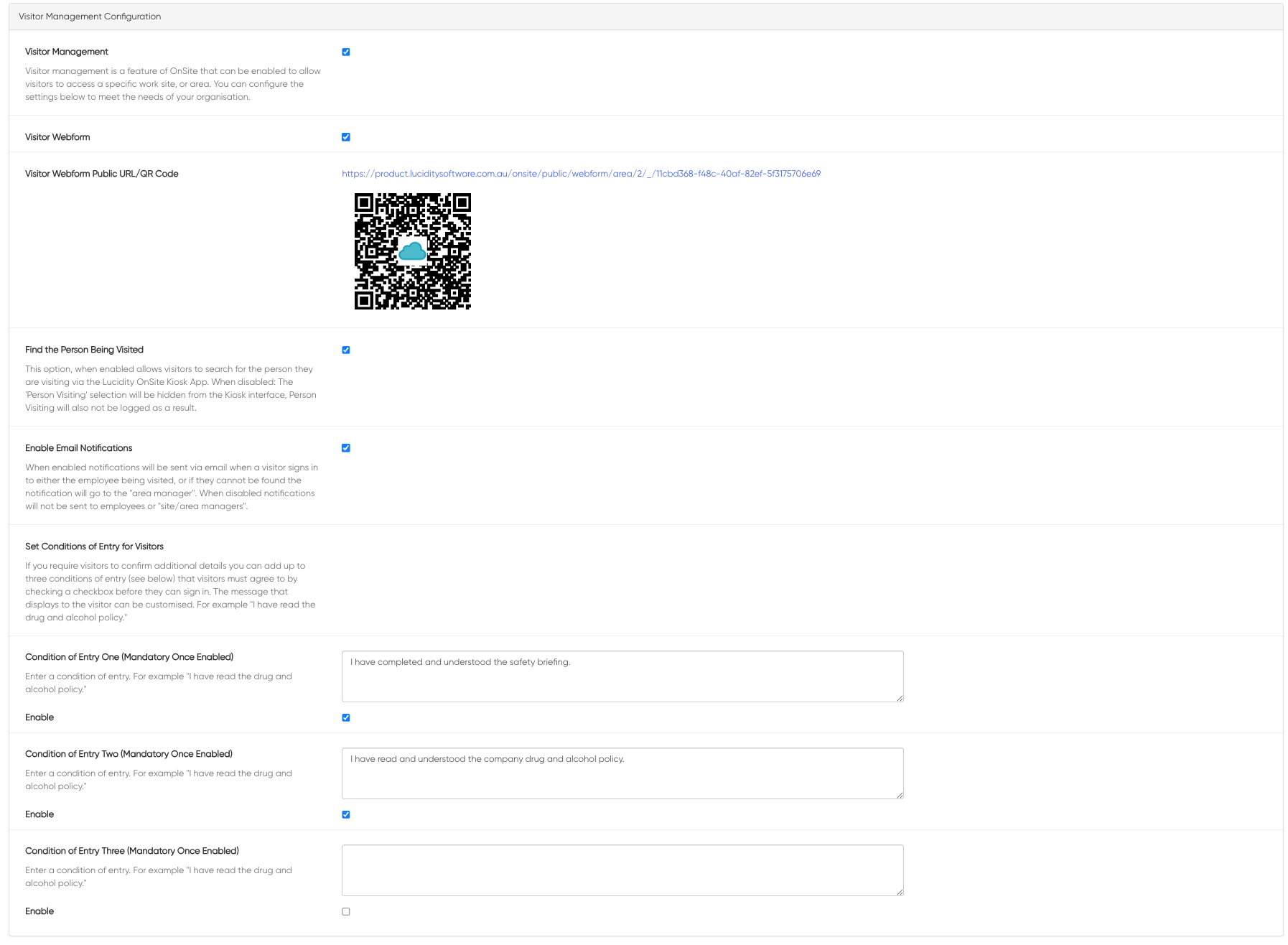Toggle Enable Email Notifications off

[346, 447]
